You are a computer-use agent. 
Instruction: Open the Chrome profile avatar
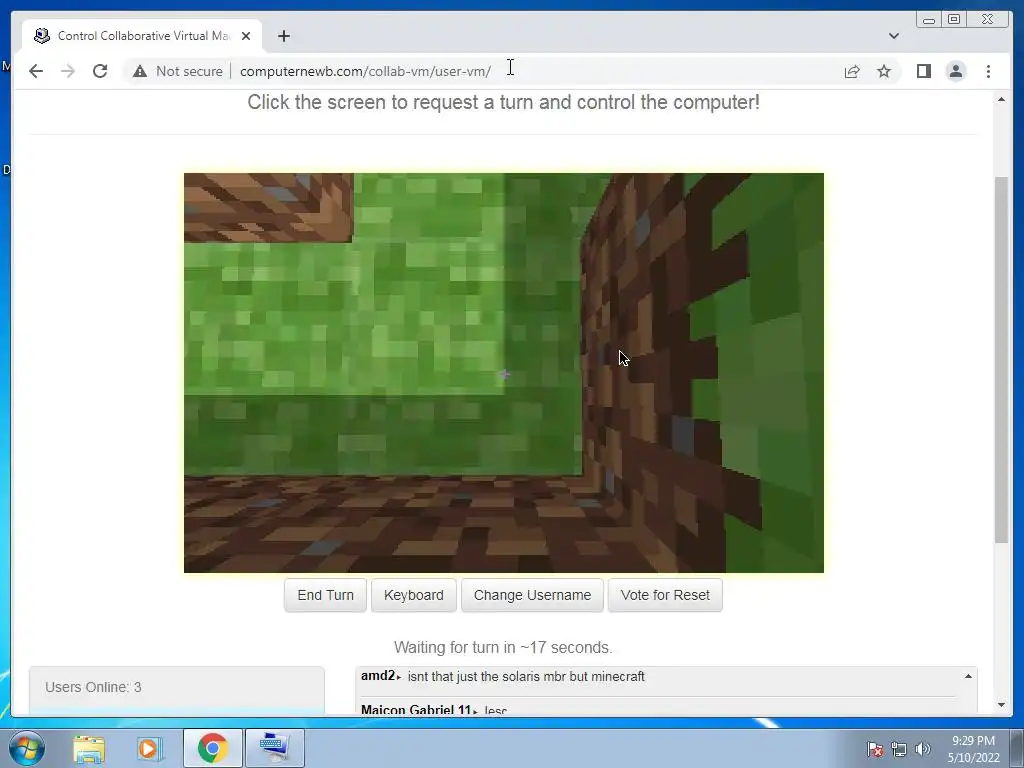pyautogui.click(x=955, y=71)
